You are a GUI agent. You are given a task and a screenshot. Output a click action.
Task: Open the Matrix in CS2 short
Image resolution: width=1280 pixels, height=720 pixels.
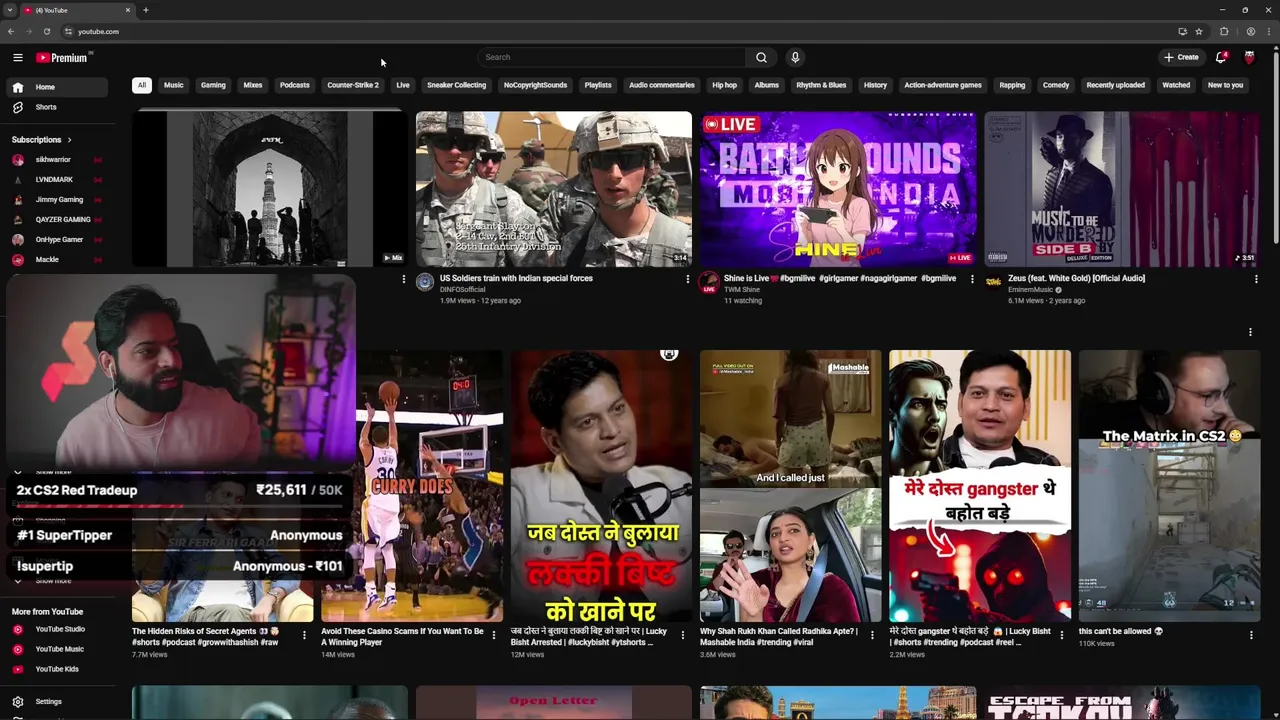point(1169,486)
